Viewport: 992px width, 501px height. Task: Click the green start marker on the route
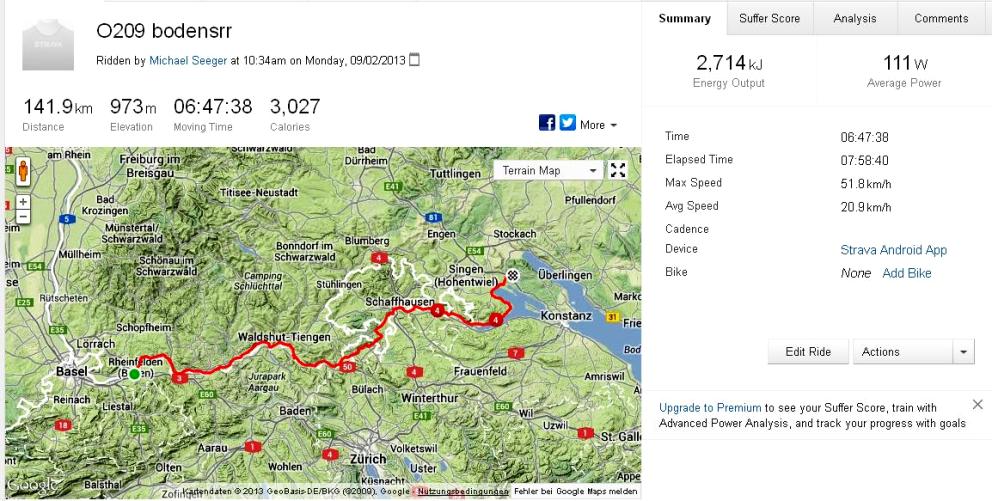click(134, 374)
